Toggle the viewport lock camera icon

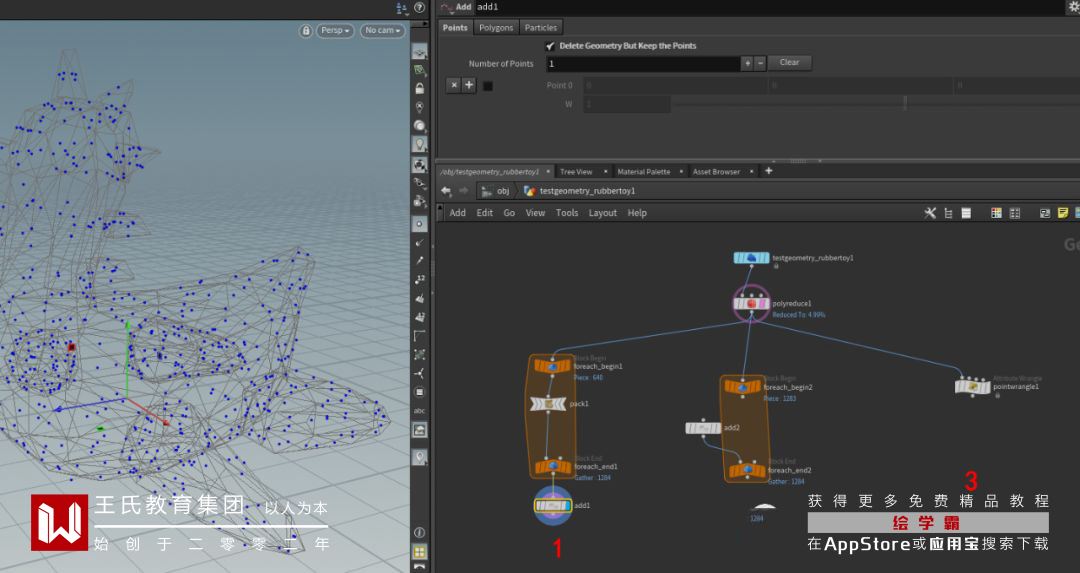(306, 31)
